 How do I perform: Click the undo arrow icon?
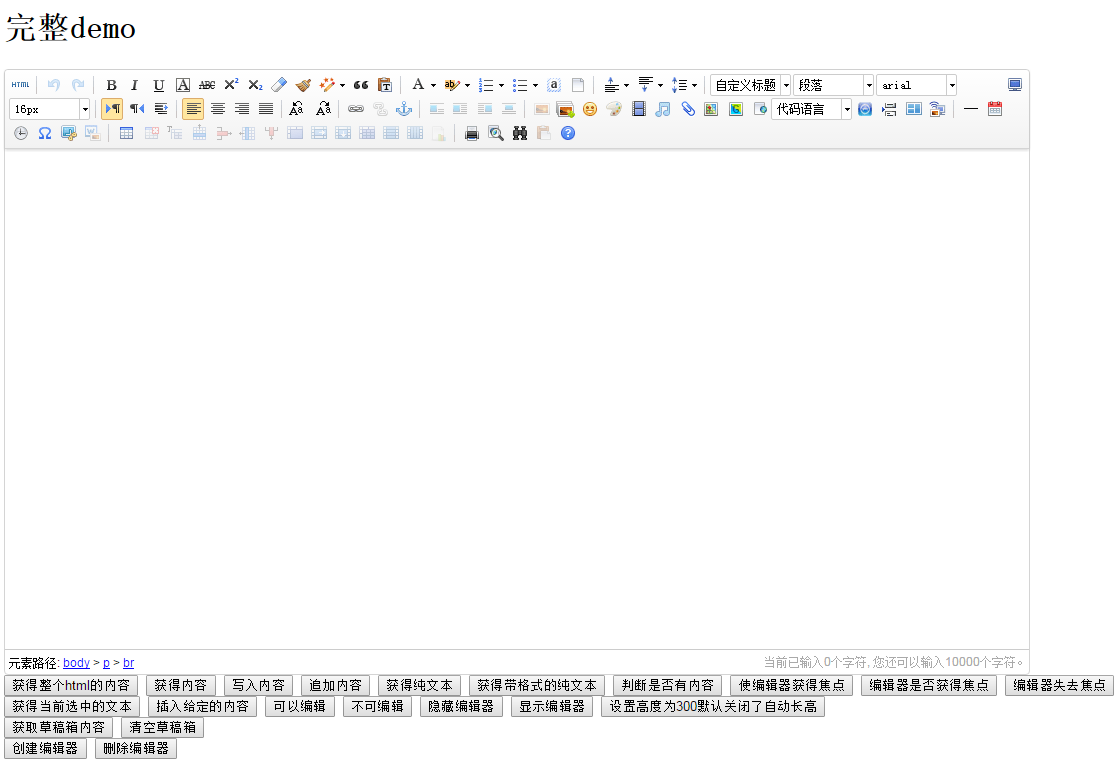54,85
